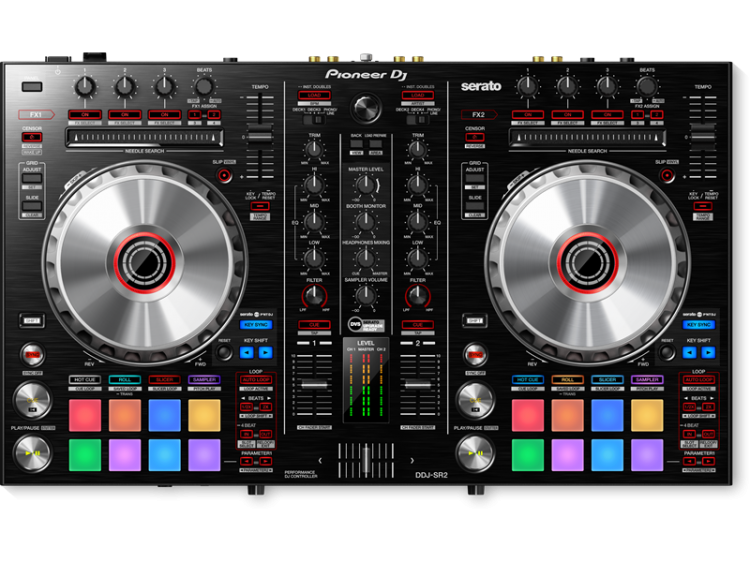Touch the right deck NEEDLE SEARCH strip
Screen dimensions: 750x562
587,138
